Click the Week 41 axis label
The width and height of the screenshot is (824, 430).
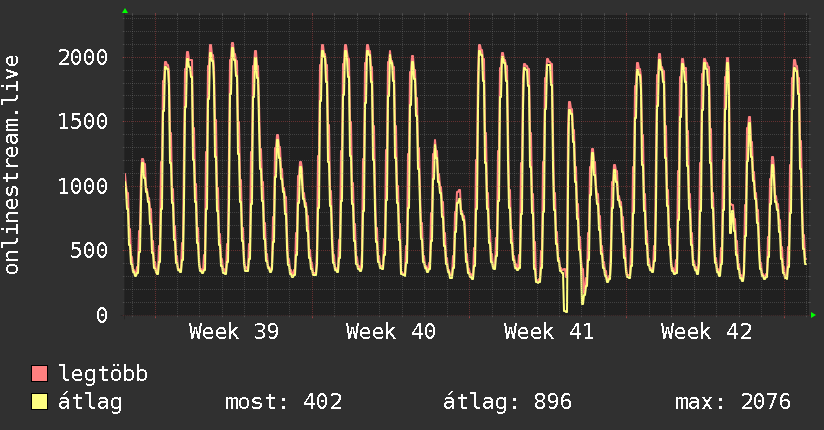[x=548, y=332]
